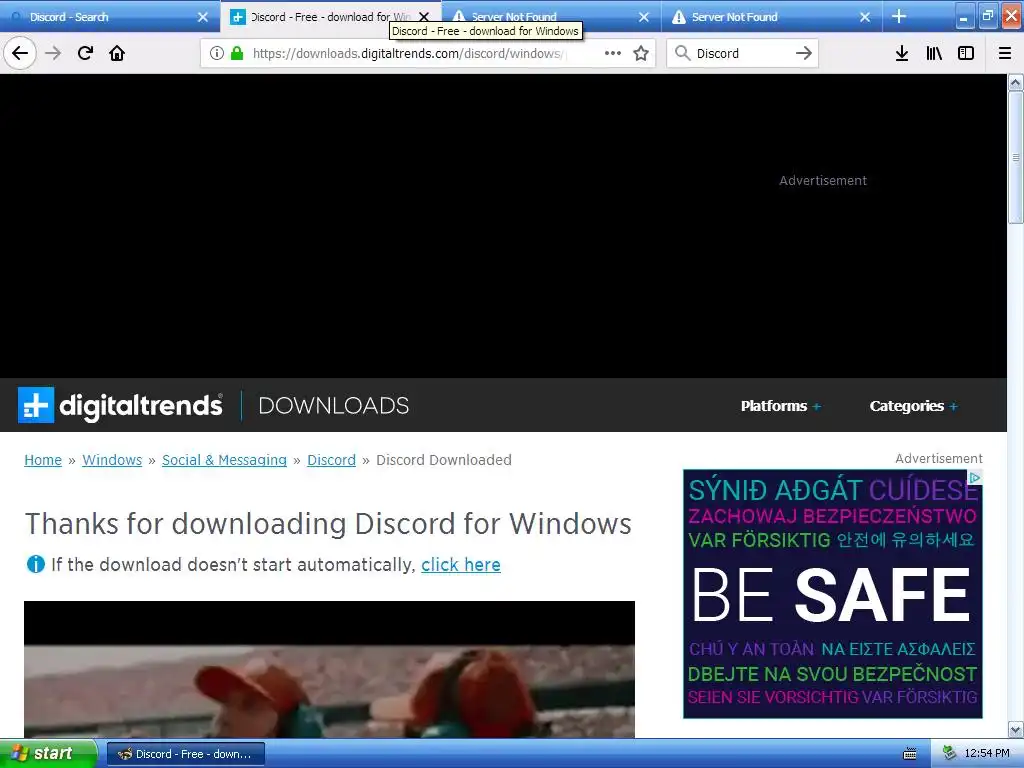Expand the Platforms menu

click(780, 406)
